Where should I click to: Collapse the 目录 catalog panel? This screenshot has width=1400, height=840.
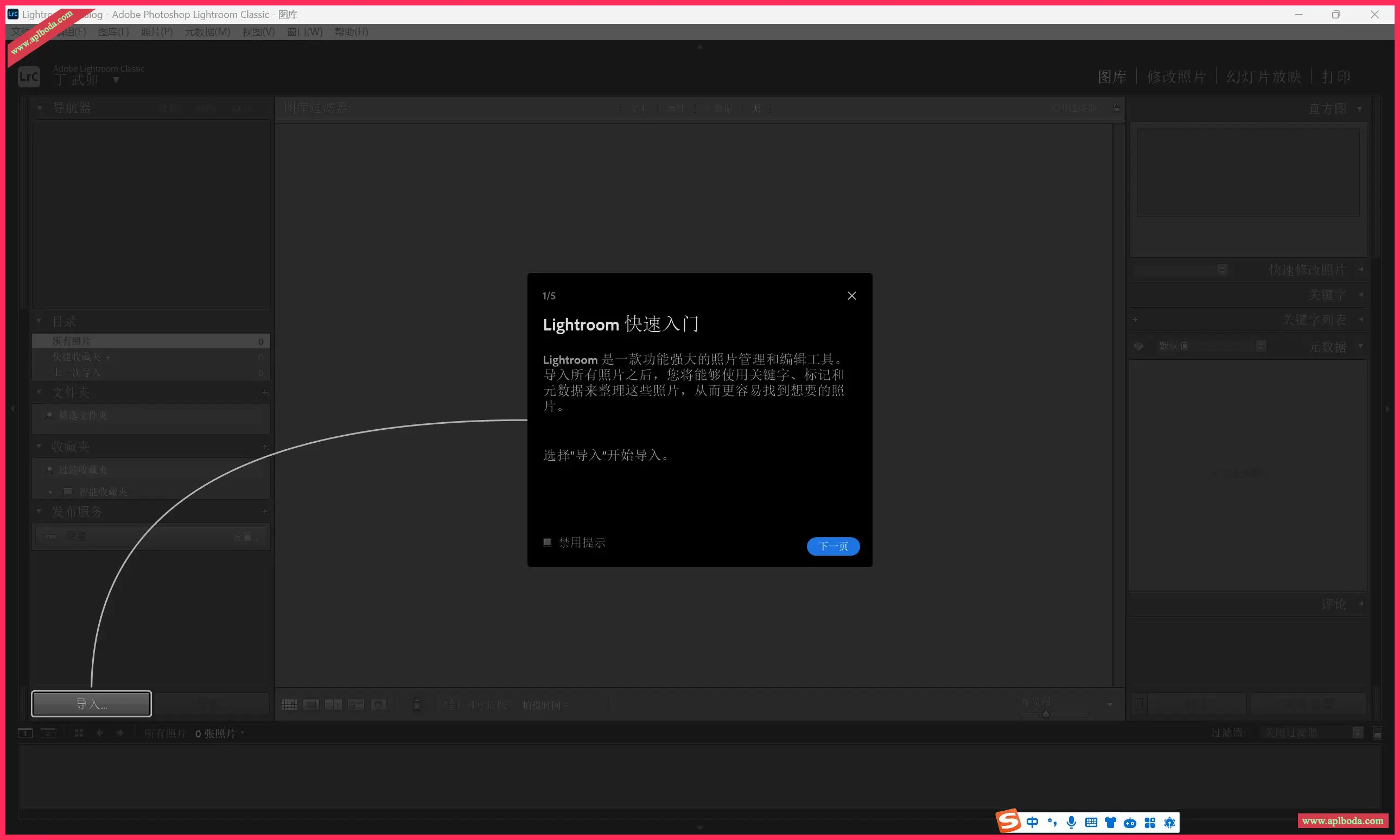click(x=39, y=321)
